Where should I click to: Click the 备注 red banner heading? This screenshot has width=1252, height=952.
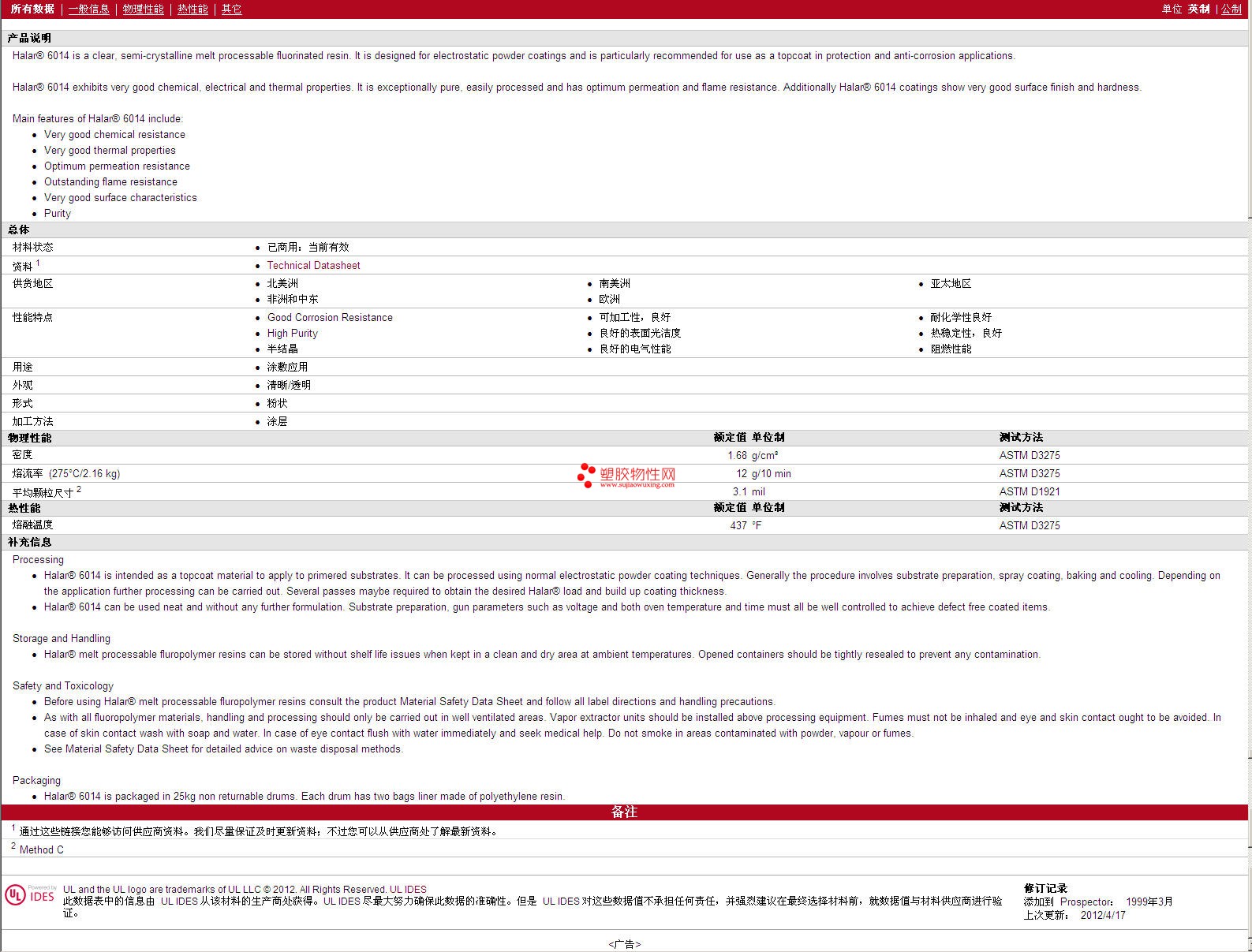coord(624,812)
